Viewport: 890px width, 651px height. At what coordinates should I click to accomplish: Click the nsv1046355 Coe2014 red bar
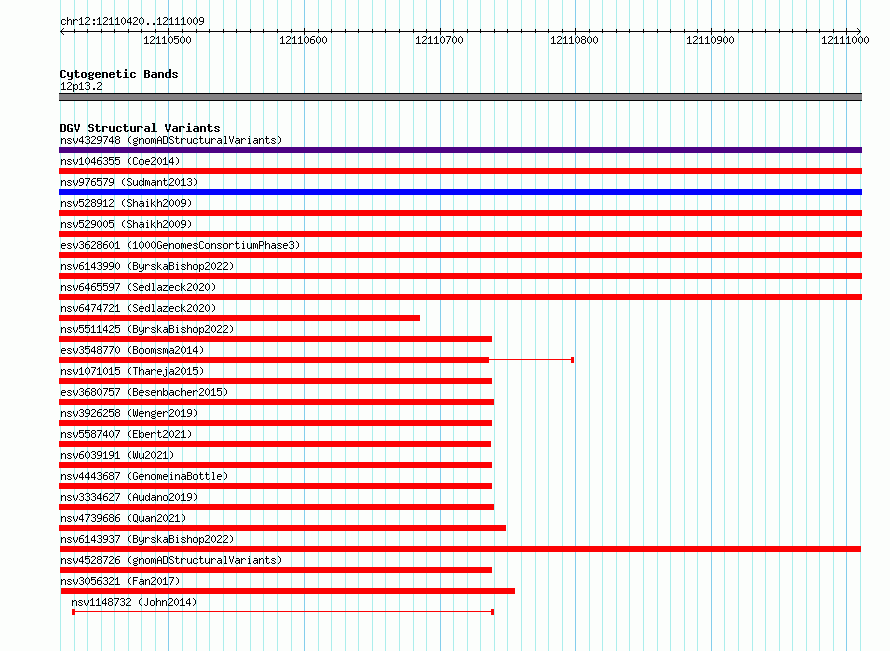click(460, 171)
